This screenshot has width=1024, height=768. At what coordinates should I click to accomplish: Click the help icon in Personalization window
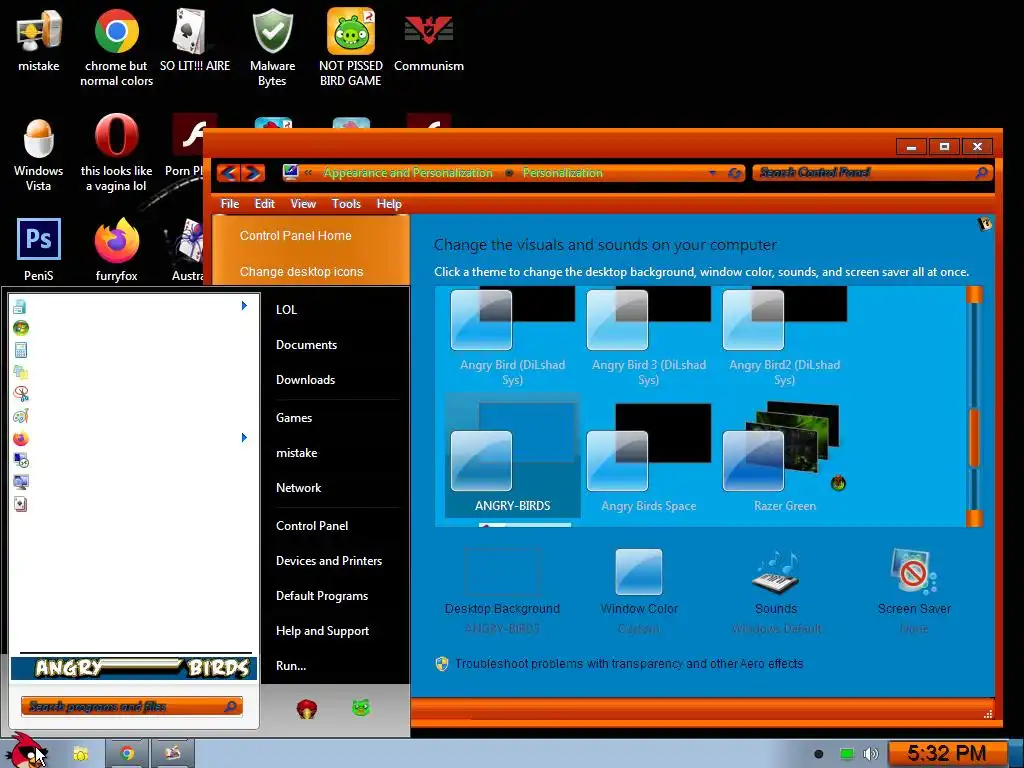[x=984, y=224]
